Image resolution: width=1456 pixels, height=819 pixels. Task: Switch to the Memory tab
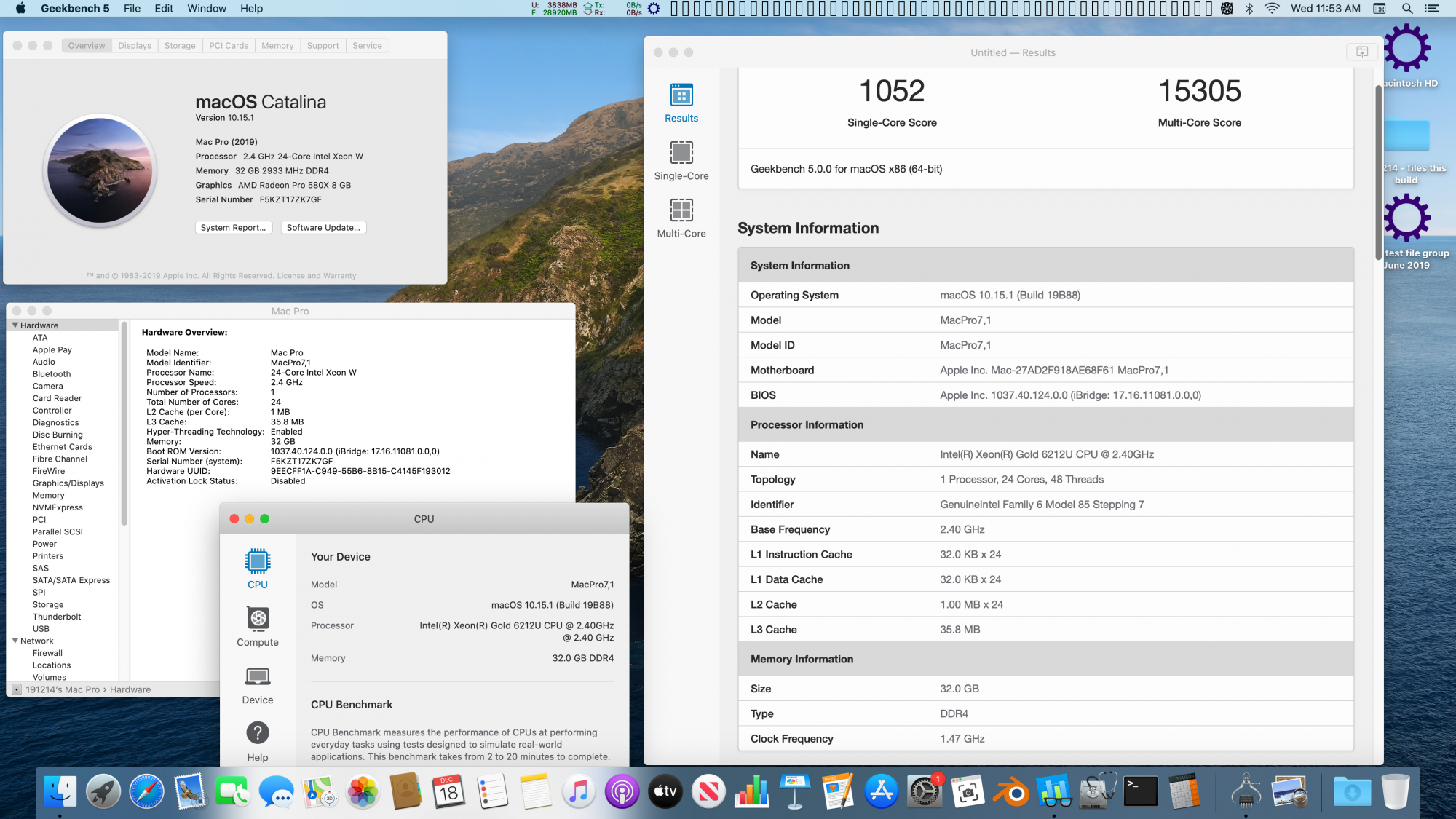coord(277,46)
